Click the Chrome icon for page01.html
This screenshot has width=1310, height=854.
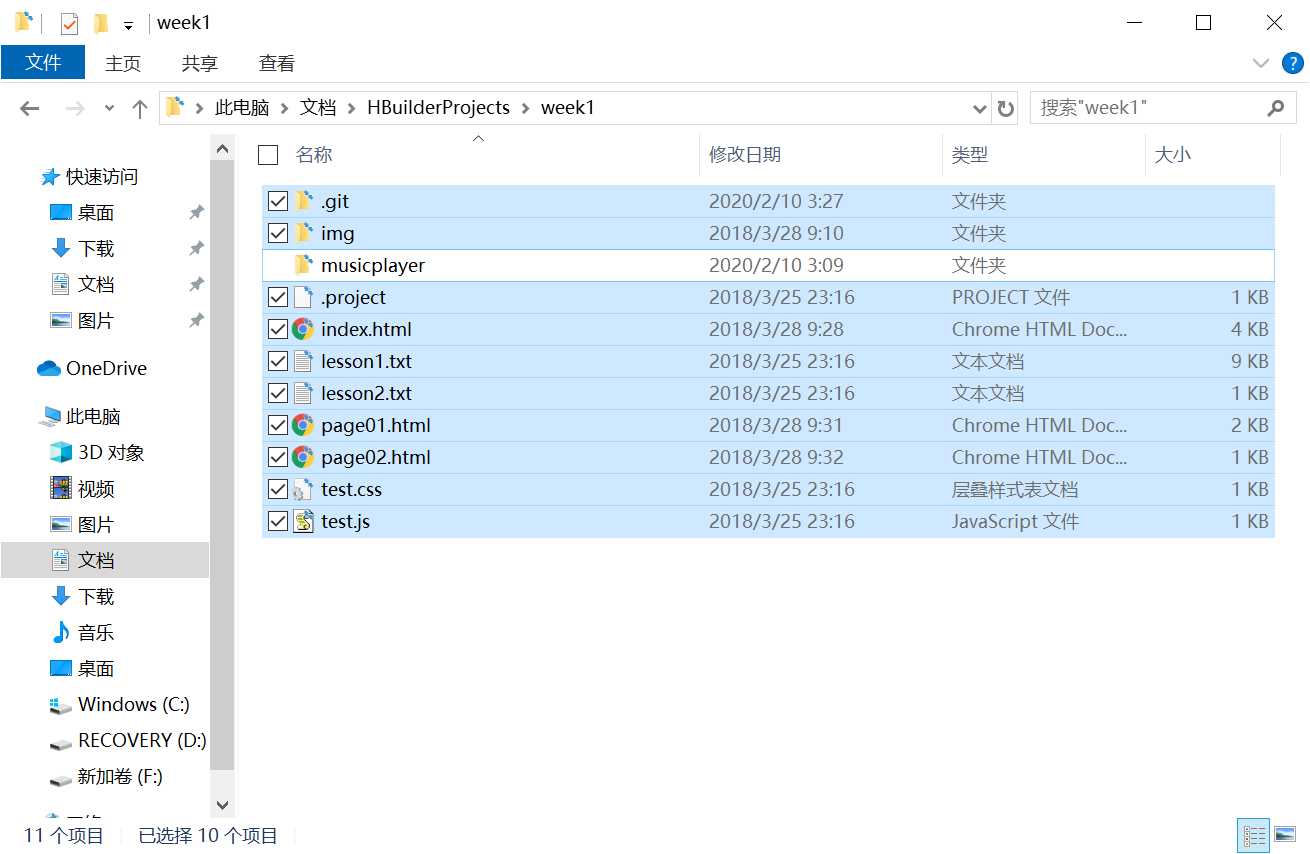click(x=303, y=425)
